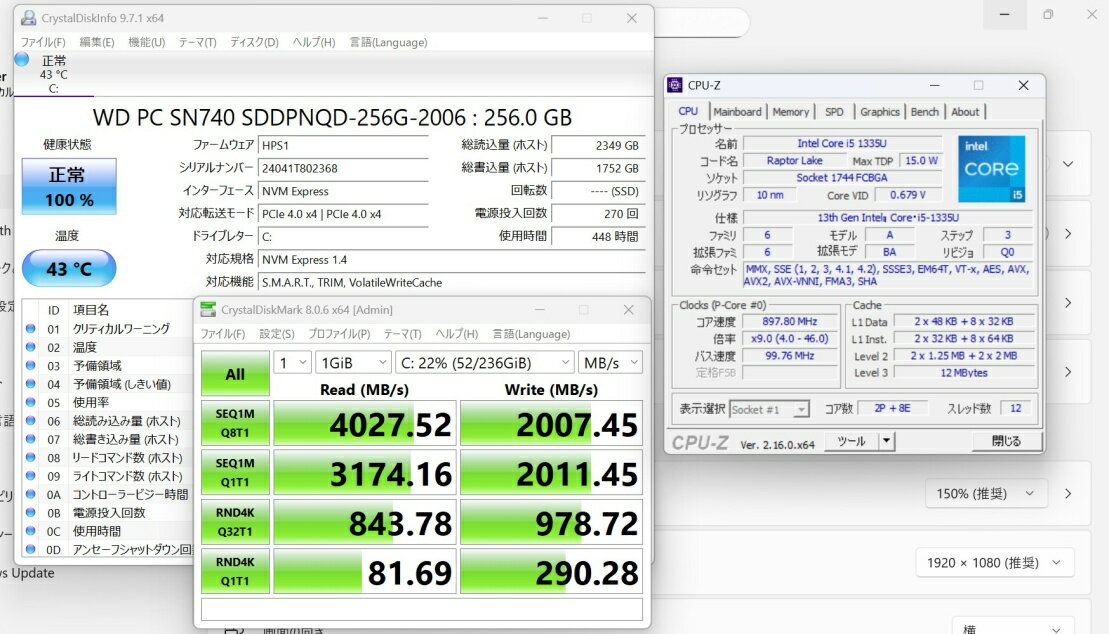Screen dimensions: 1109x634
Task: Switch to the Memory tab in CPU-Z
Action: [790, 112]
